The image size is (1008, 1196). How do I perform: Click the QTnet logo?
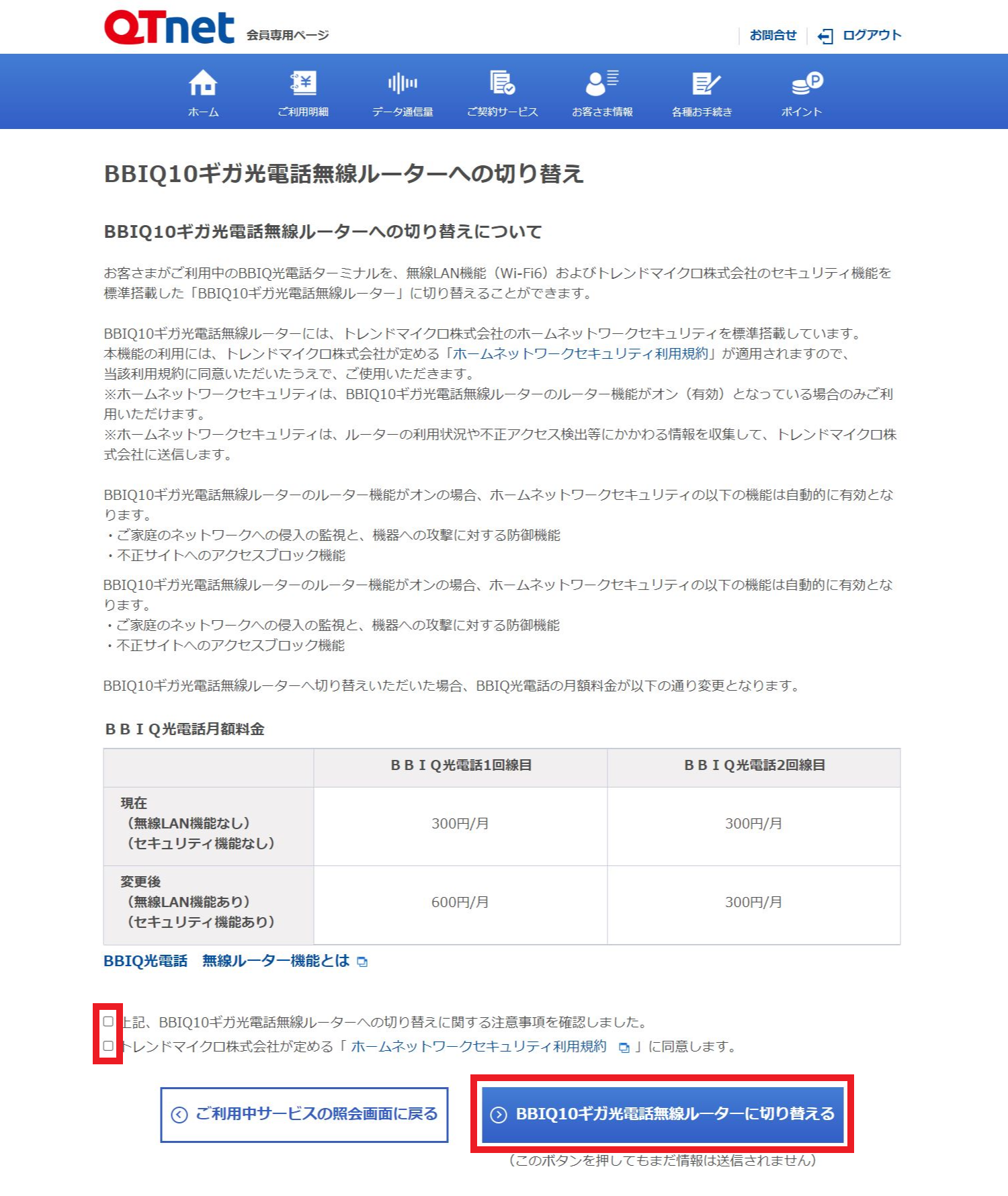(x=169, y=27)
